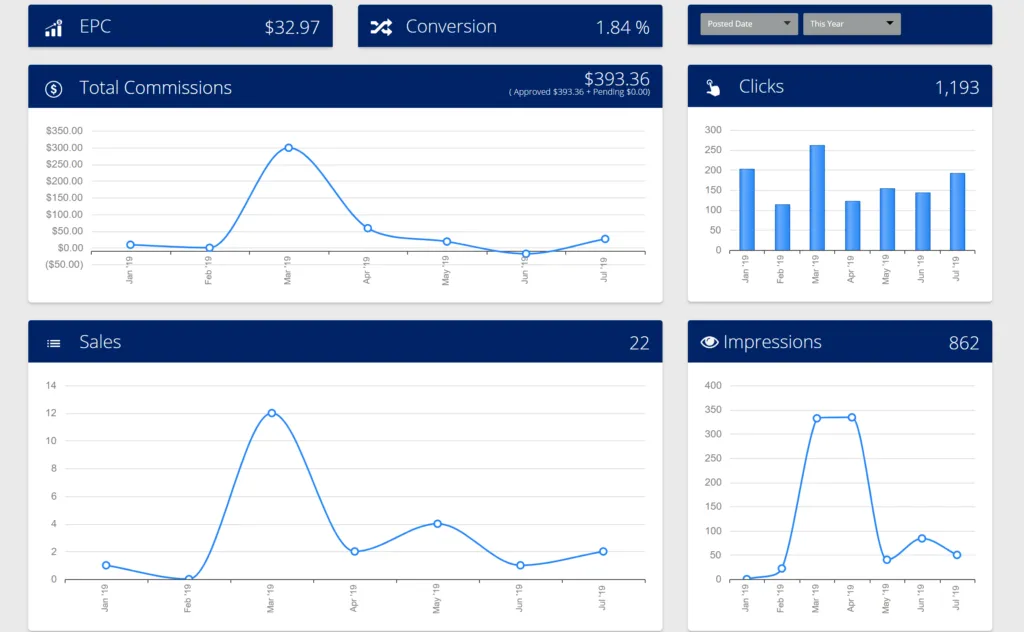Click the Mar '19 bar in Clicks chart
Viewport: 1024px width, 632px height.
817,198
